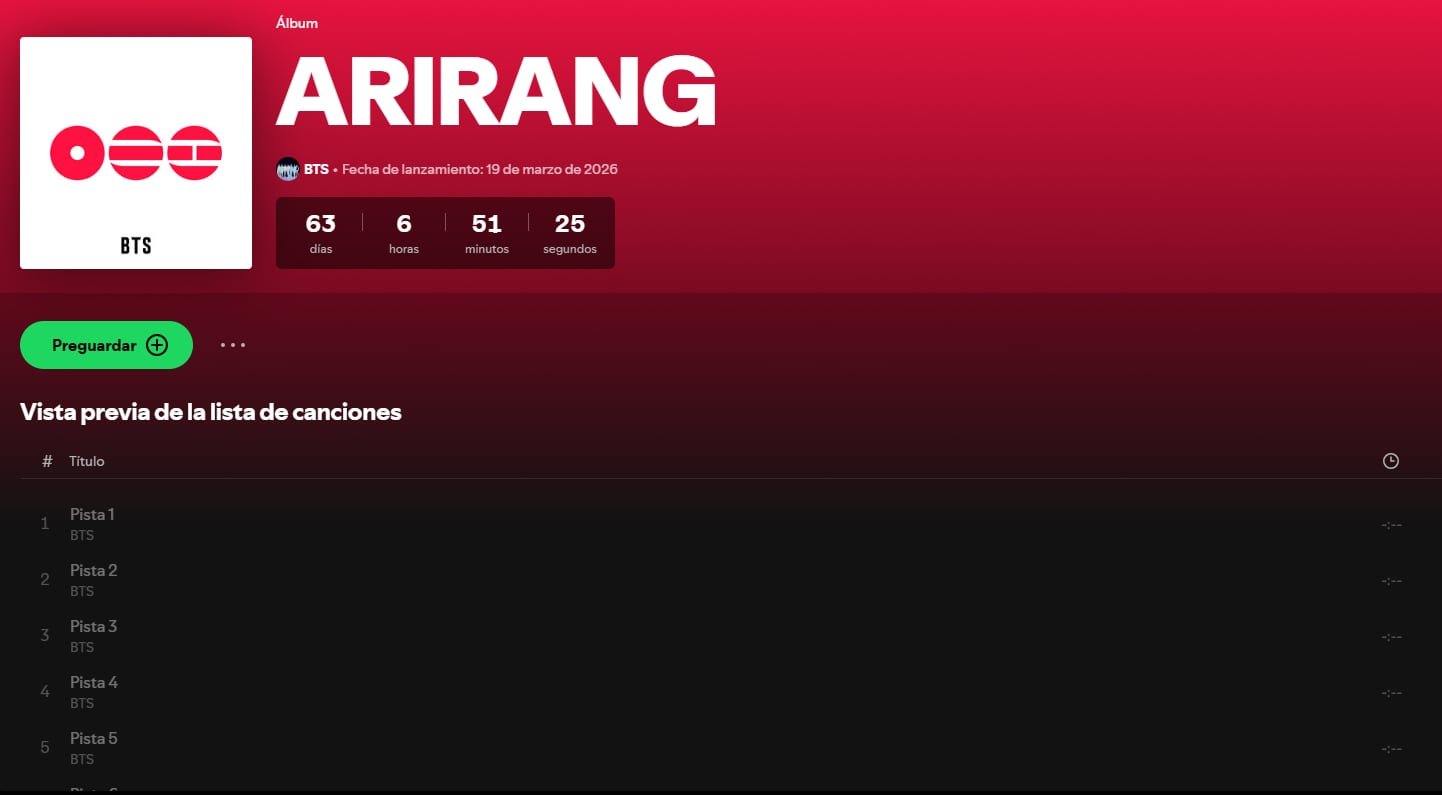Open the three-dot more options menu
Image resolution: width=1442 pixels, height=795 pixels.
[232, 344]
